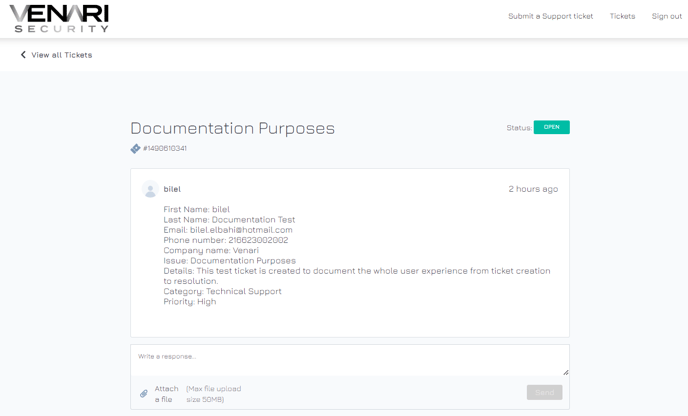Image resolution: width=688 pixels, height=416 pixels.
Task: Click the back chevron arrow icon
Action: point(23,55)
